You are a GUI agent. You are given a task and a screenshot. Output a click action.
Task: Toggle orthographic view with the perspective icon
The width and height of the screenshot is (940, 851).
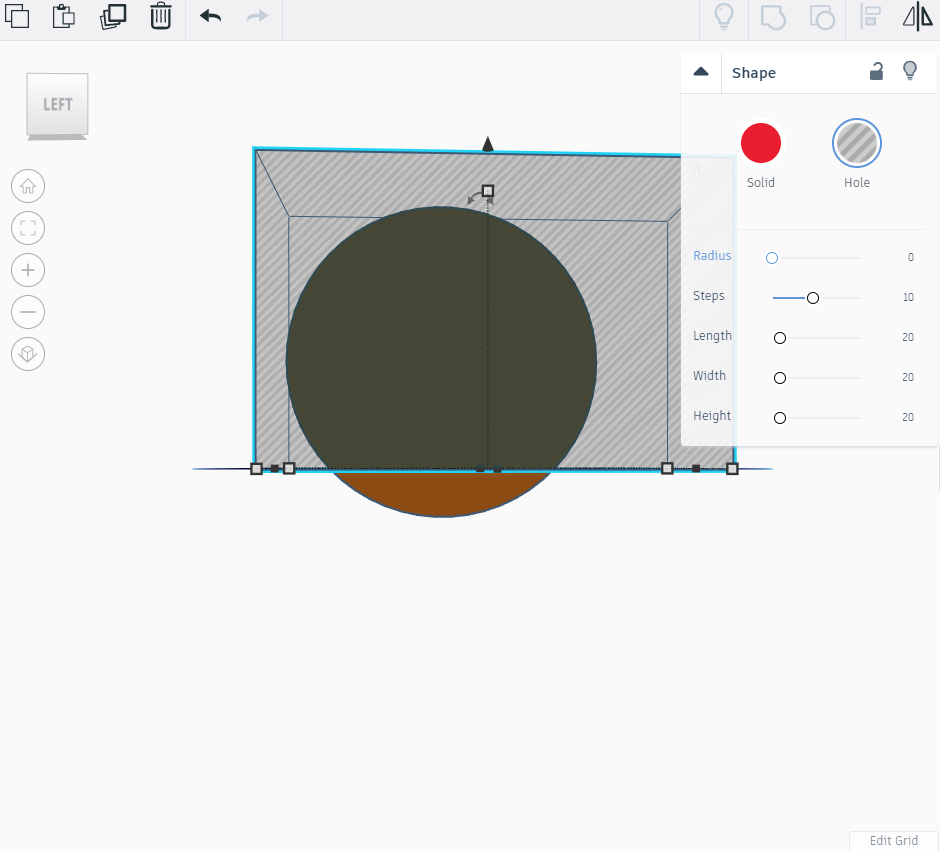(28, 354)
